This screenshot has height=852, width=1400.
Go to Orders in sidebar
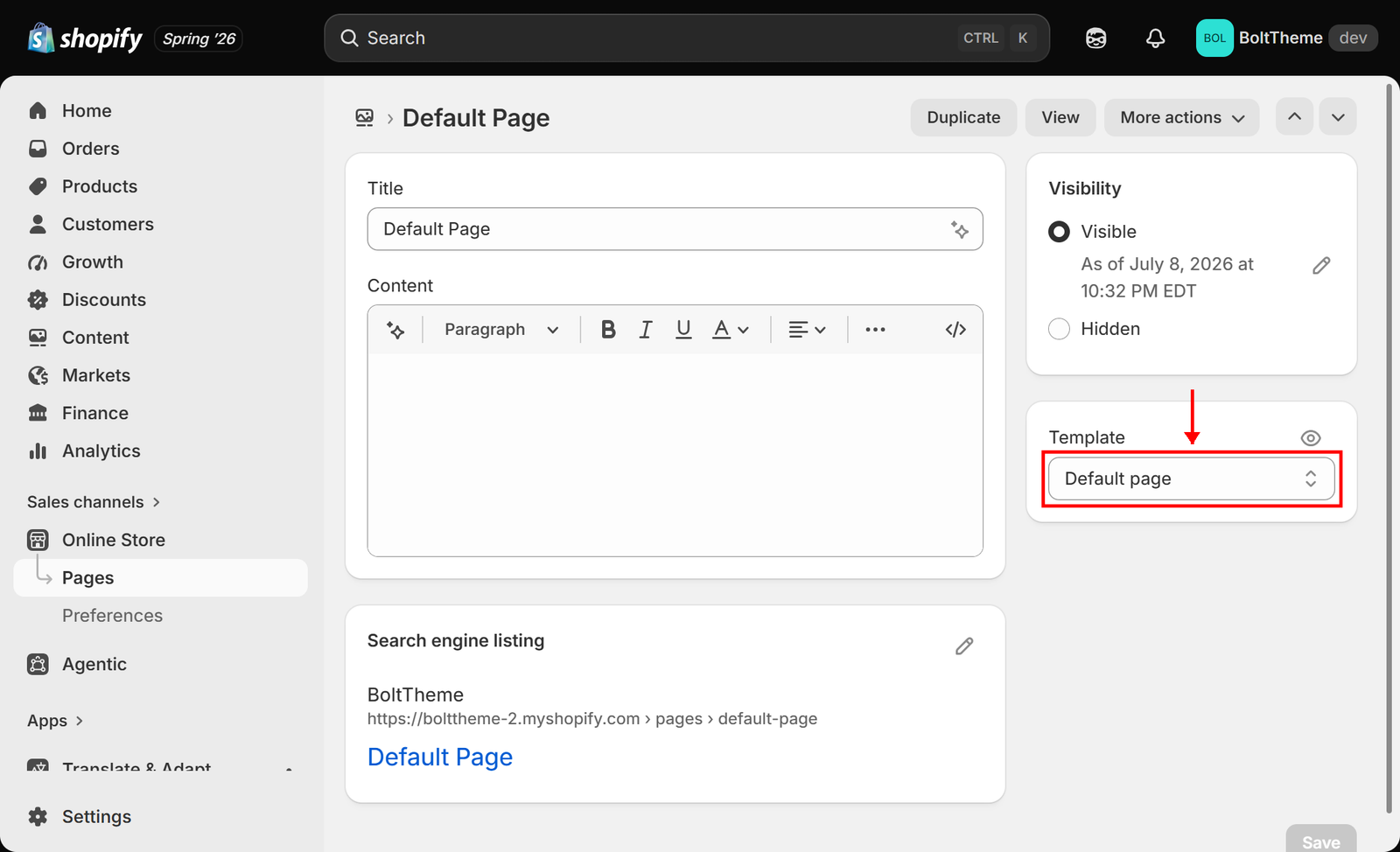pos(91,149)
